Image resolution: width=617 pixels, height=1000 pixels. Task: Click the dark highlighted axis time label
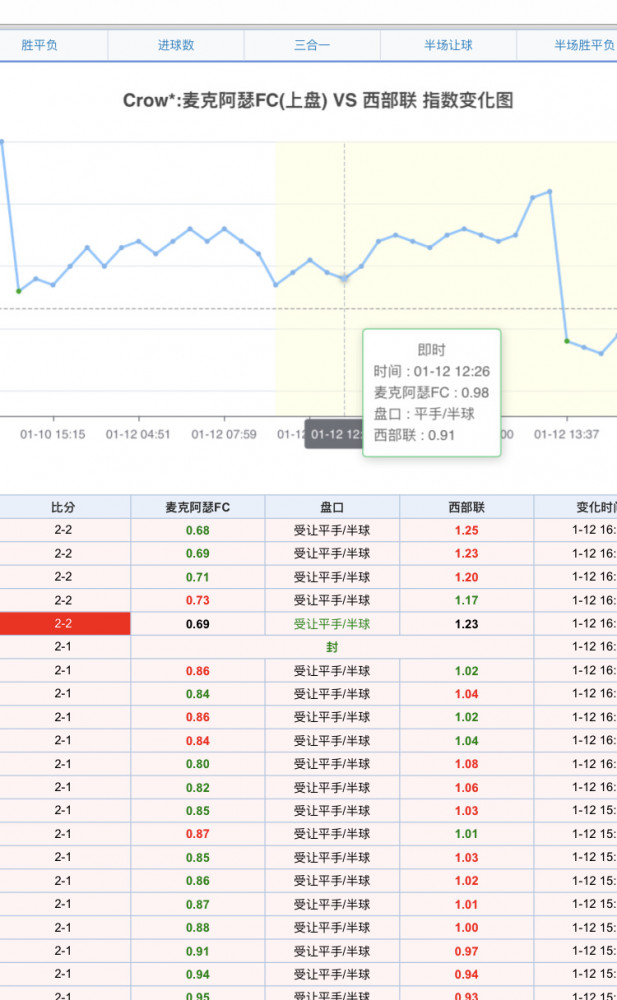click(334, 434)
